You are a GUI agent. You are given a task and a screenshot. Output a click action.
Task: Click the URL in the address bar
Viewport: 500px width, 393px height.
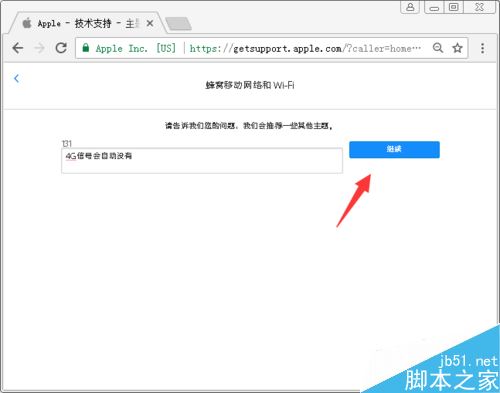[x=305, y=49]
